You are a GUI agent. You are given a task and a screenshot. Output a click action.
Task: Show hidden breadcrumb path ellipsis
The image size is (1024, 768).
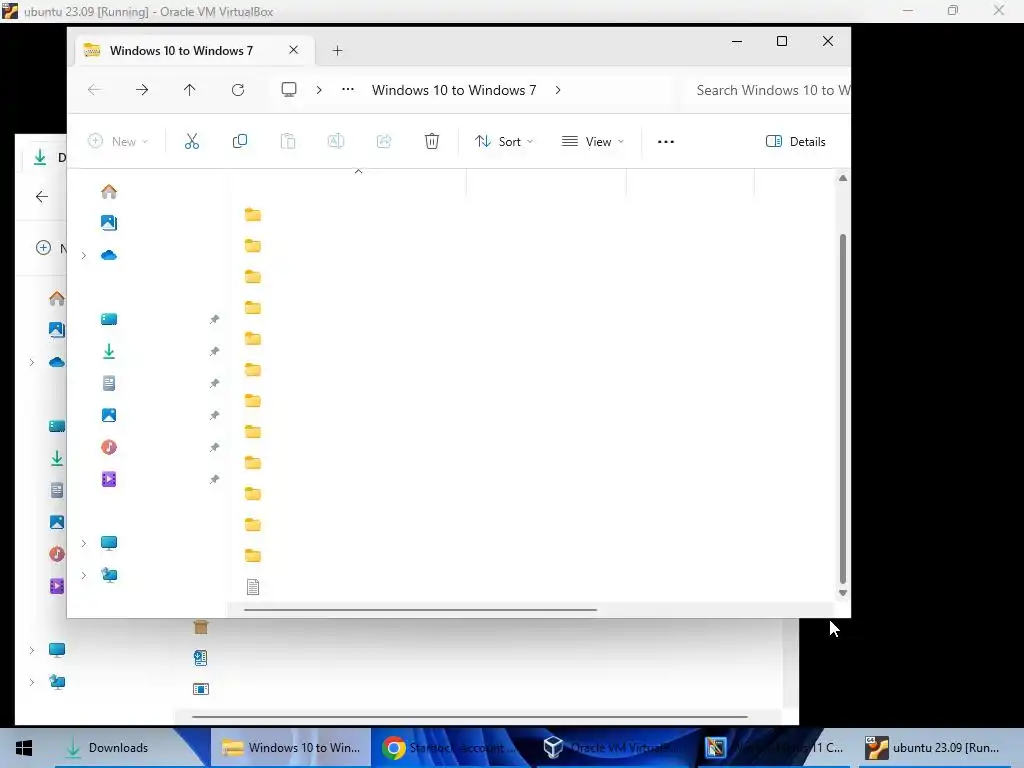pos(348,89)
